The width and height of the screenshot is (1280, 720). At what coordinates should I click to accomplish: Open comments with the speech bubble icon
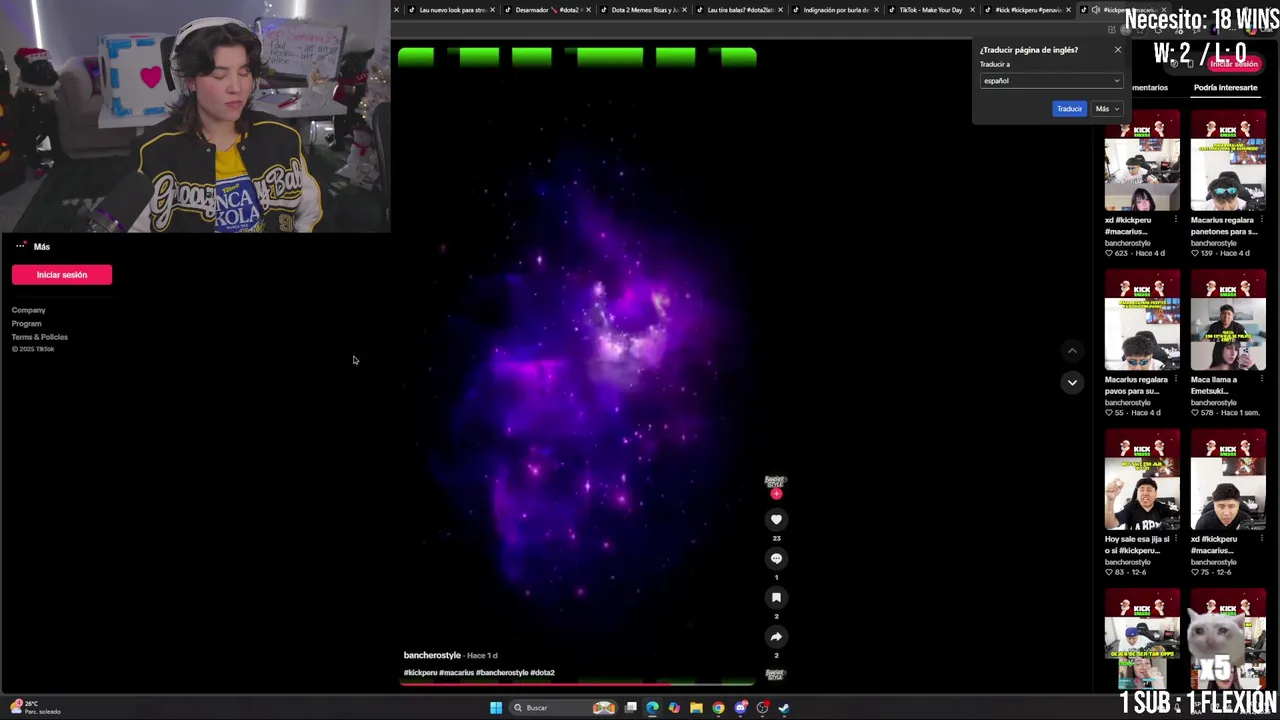pyautogui.click(x=776, y=558)
